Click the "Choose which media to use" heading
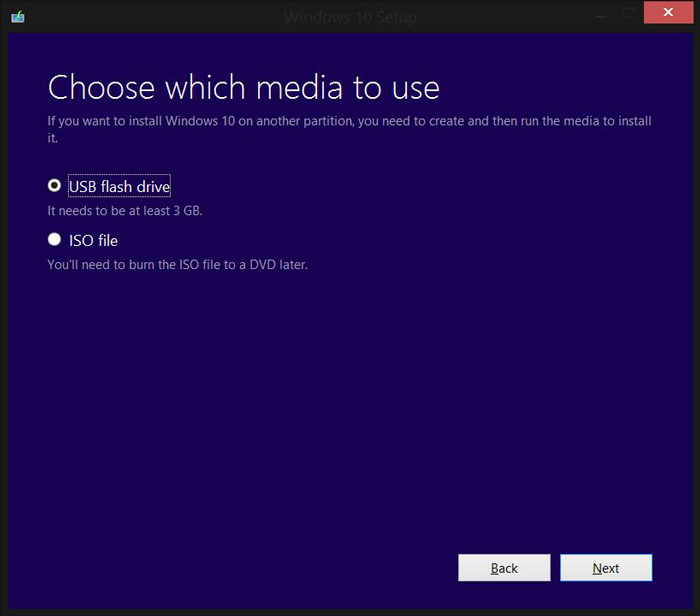Viewport: 700px width, 616px height. point(243,87)
